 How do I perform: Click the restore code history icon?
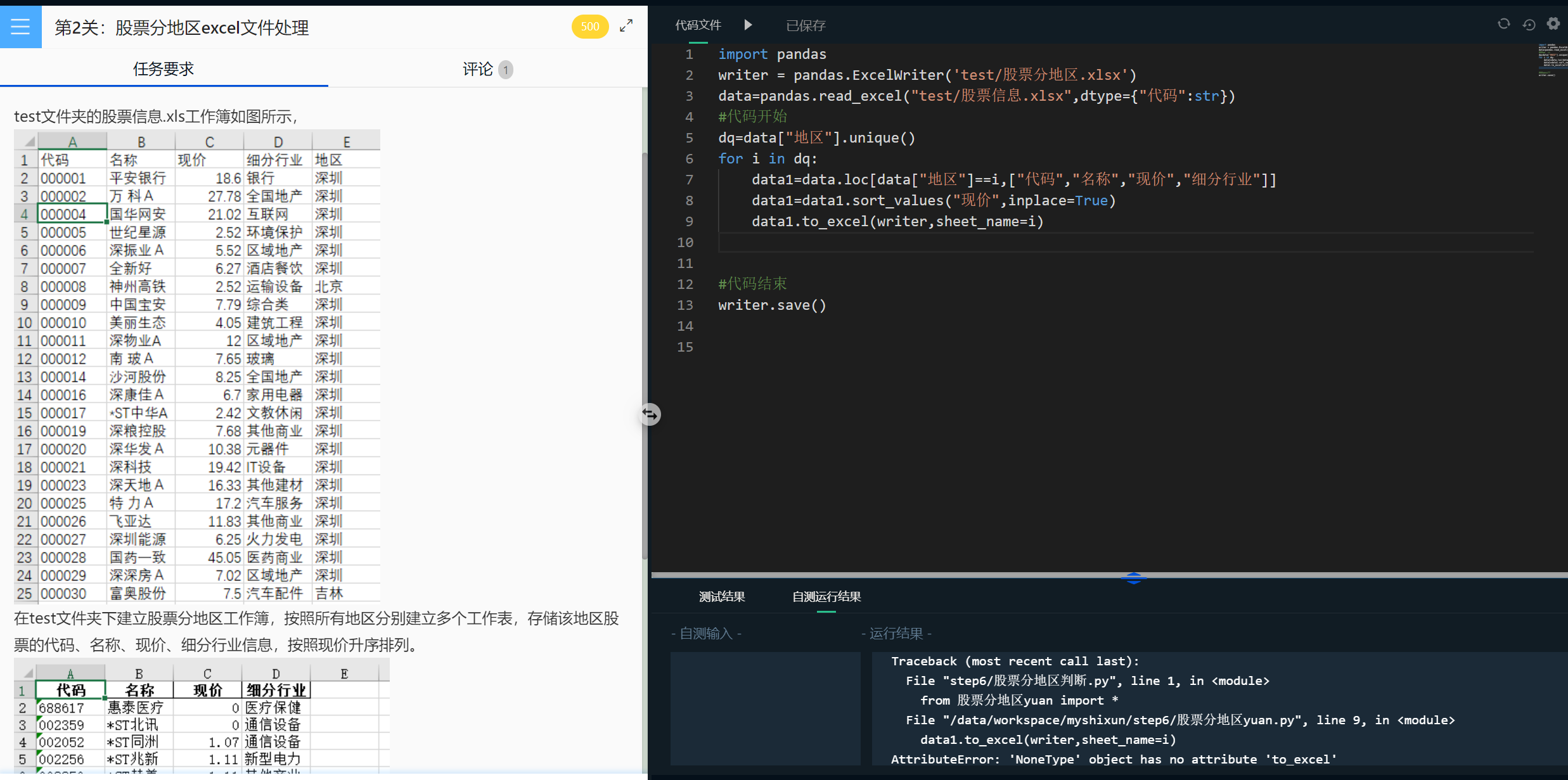tap(1529, 25)
